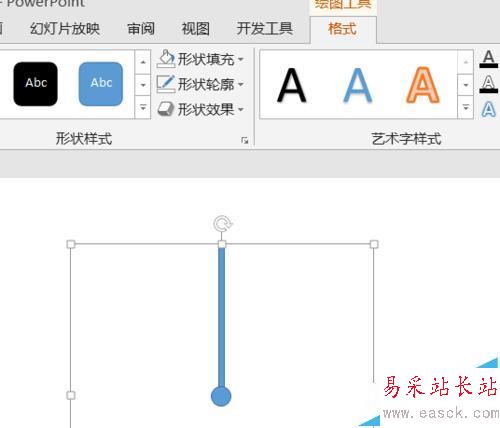500x428 pixels.
Task: Open the 形状填充 dropdown arrow
Action: 241,60
